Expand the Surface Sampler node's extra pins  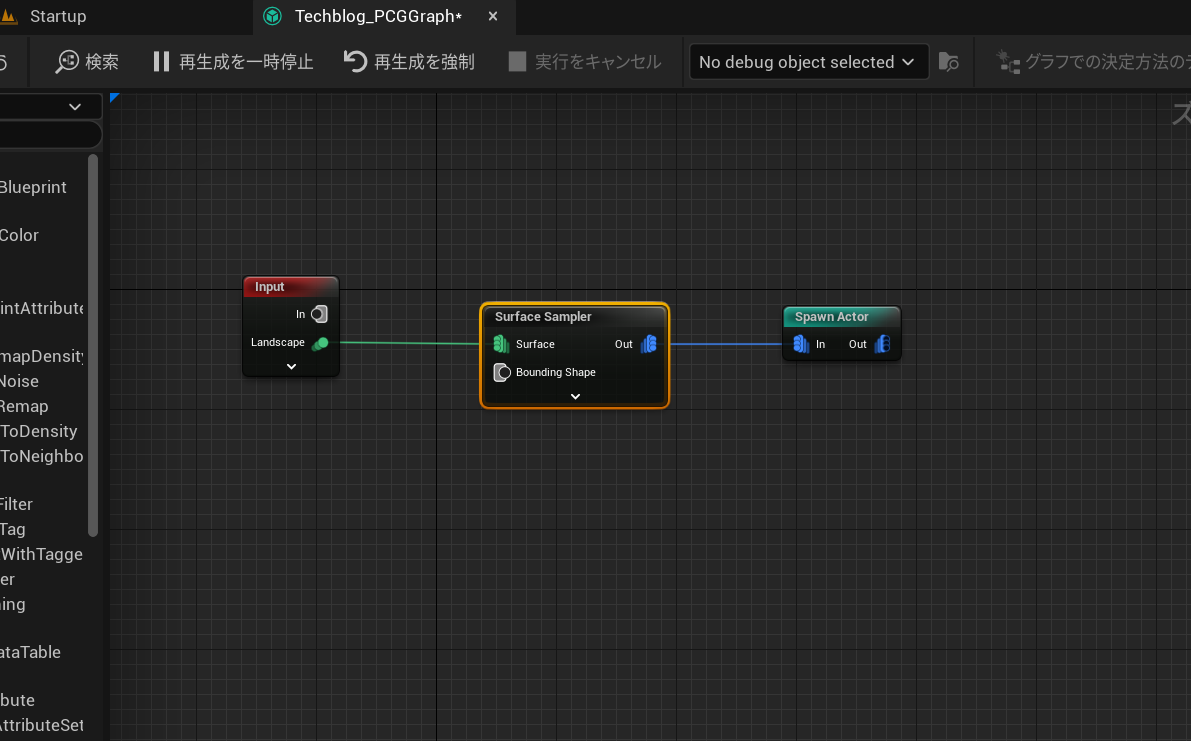pos(575,396)
